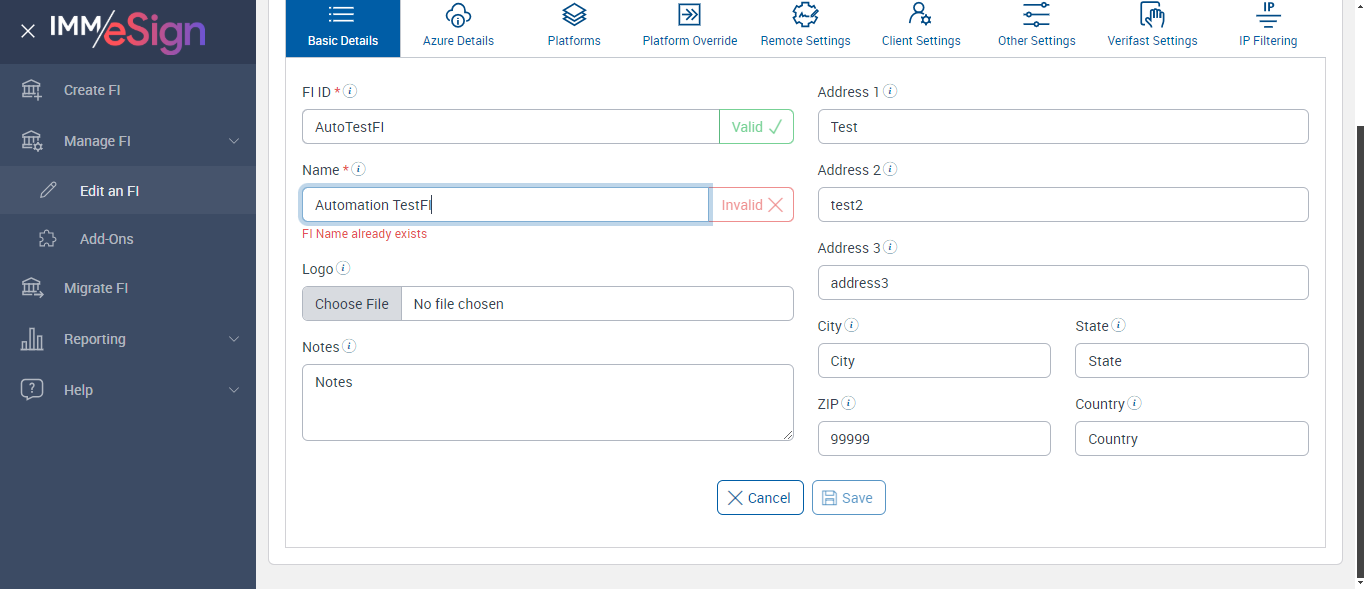This screenshot has width=1366, height=589.
Task: Switch to the Basic Details tab
Action: (343, 27)
